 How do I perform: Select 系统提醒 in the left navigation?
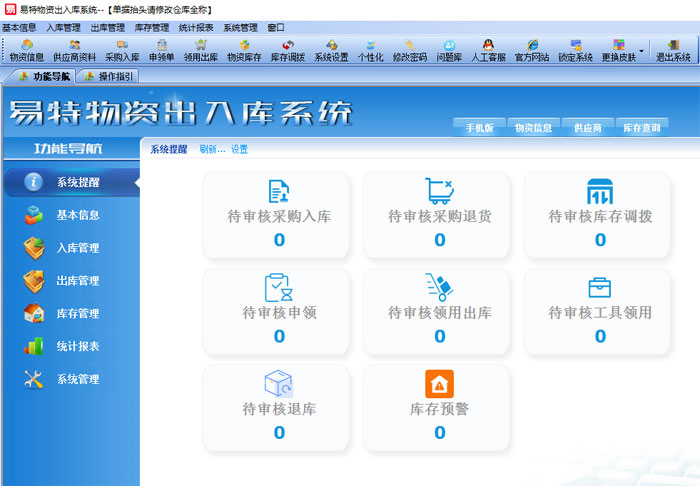[71, 182]
